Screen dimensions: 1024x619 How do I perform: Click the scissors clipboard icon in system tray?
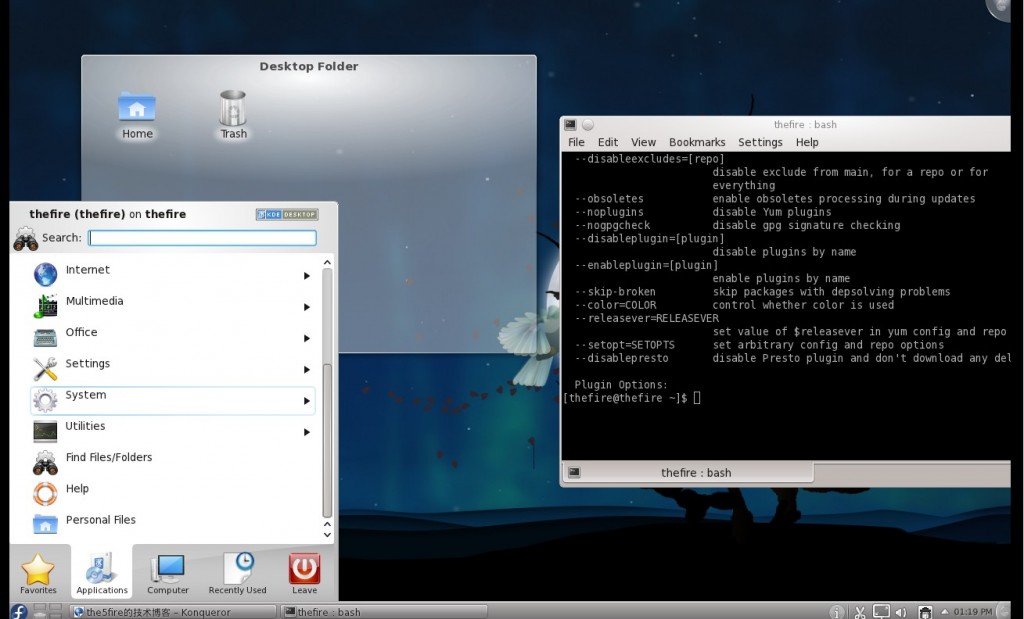(859, 612)
